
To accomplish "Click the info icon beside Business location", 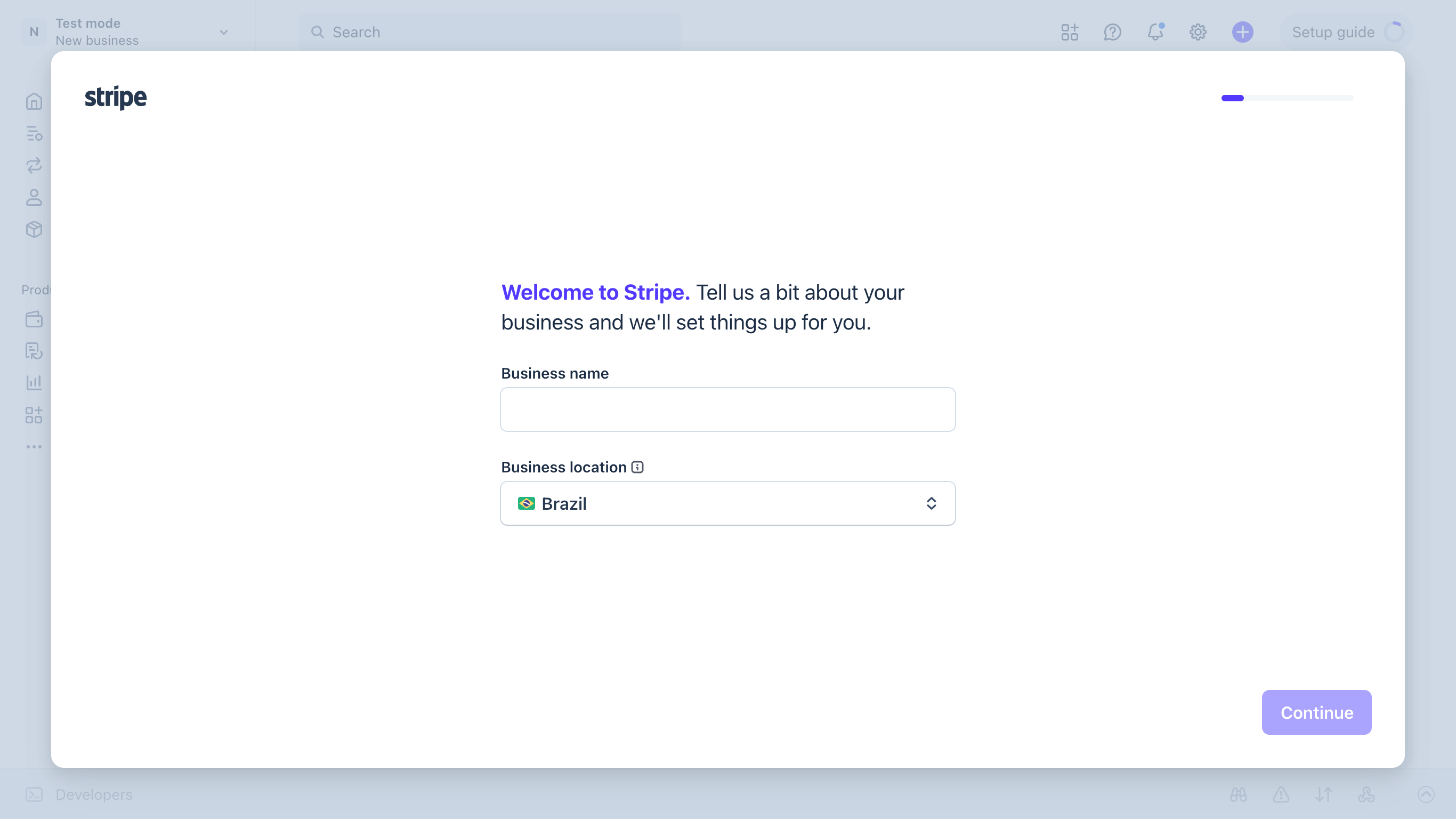I will tap(637, 467).
